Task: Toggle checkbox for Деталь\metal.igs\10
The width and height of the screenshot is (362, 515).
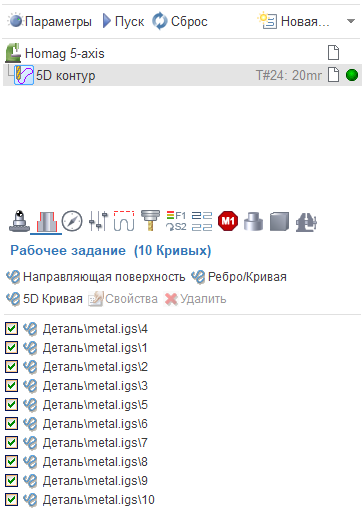Action: coord(12,500)
